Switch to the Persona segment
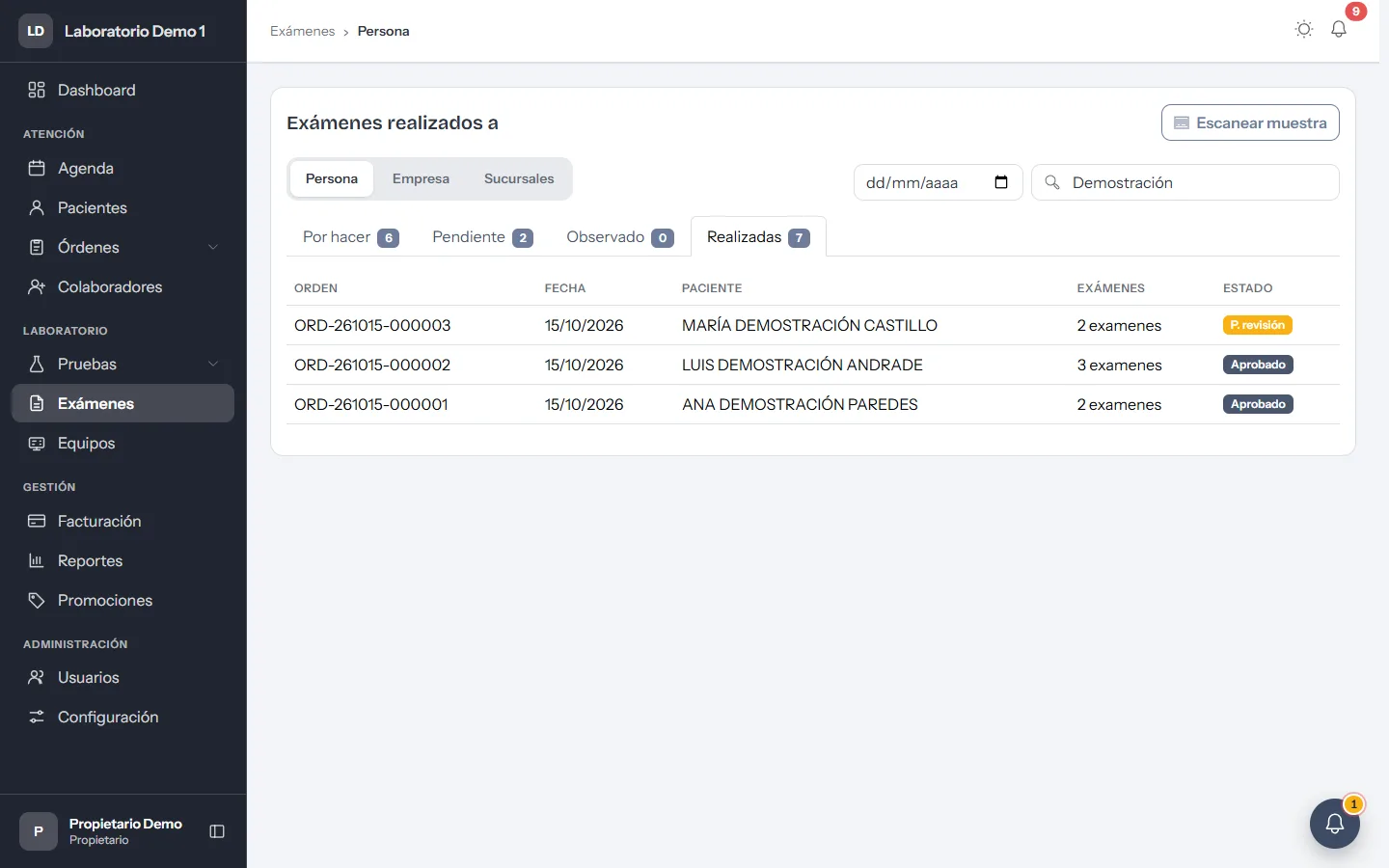This screenshot has height=868, width=1389. point(332,178)
